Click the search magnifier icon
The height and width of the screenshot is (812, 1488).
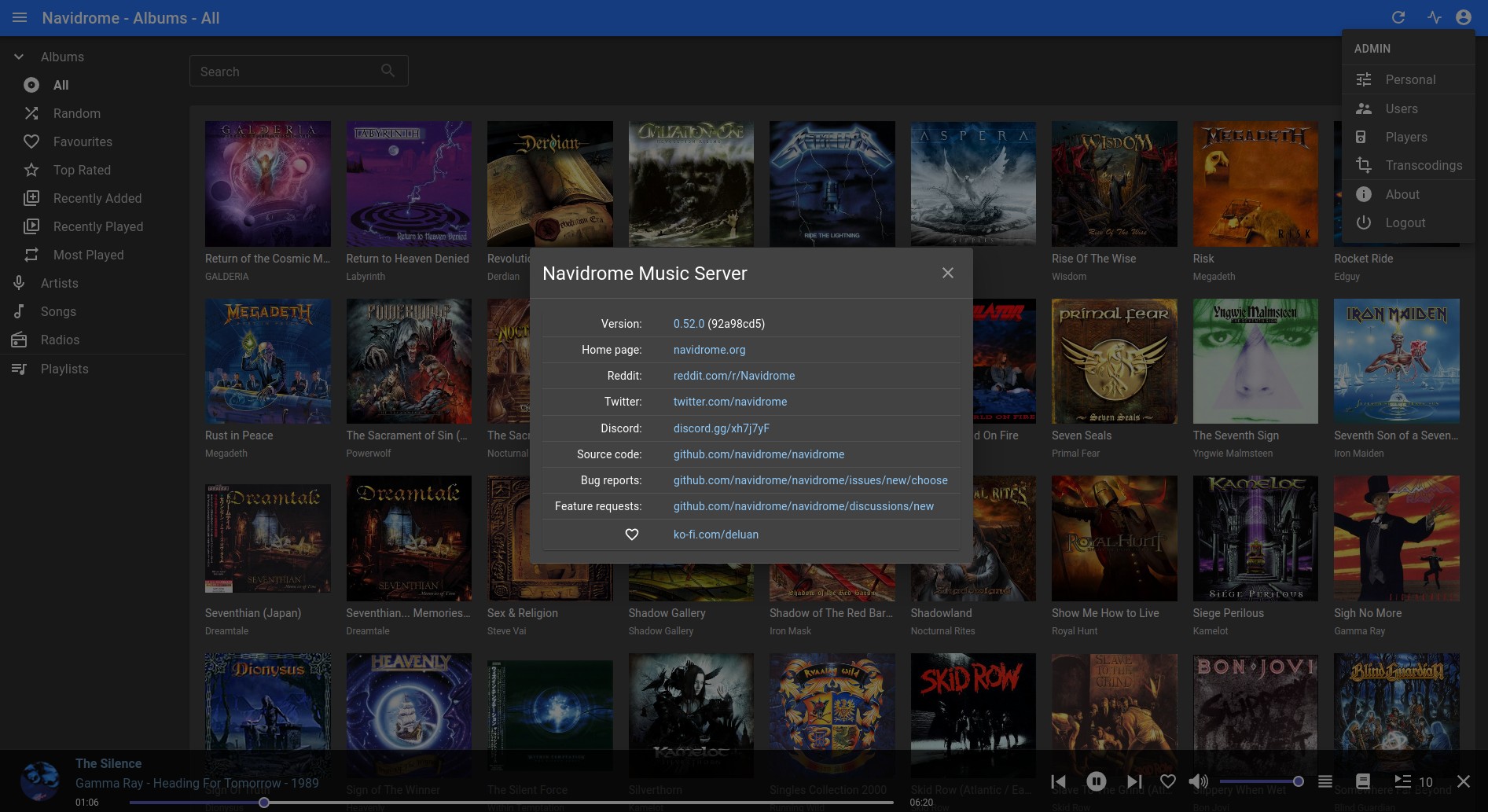(388, 71)
